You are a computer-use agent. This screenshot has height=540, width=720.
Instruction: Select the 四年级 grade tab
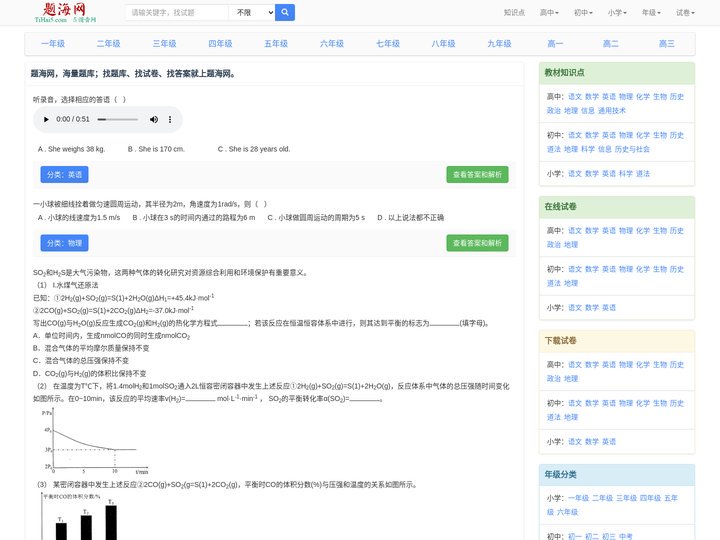point(220,44)
